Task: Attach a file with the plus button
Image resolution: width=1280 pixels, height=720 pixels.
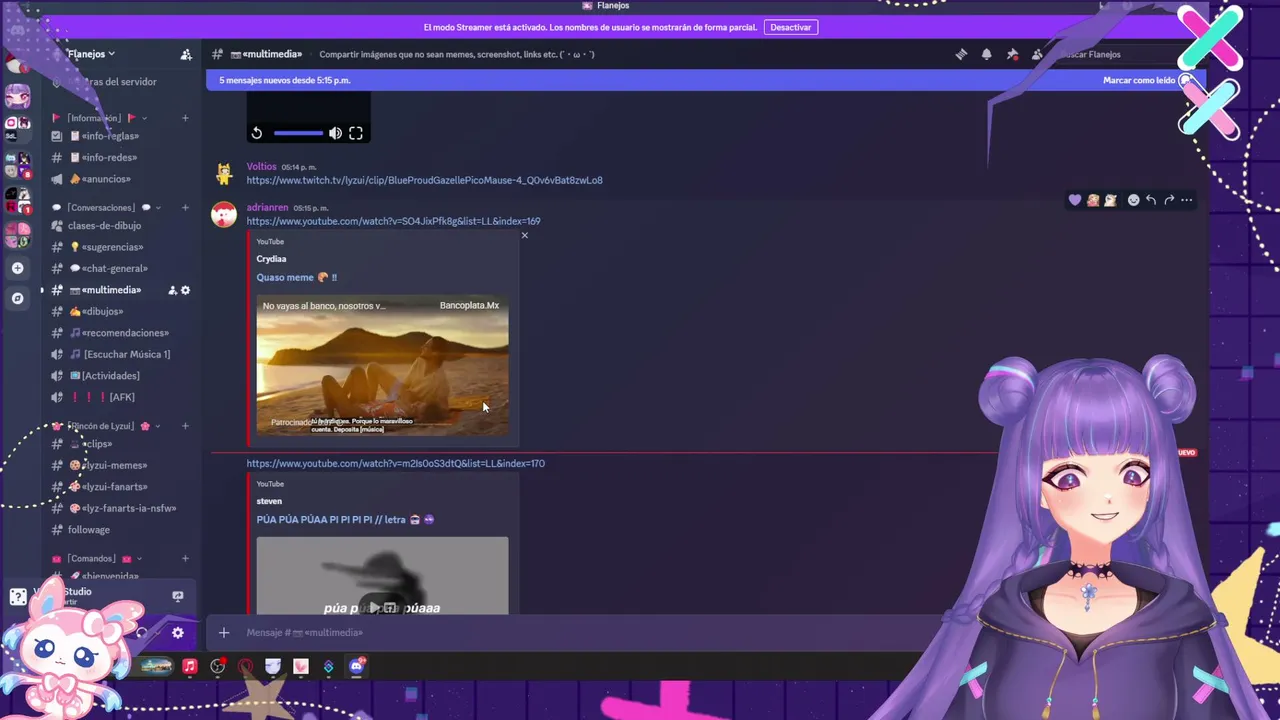Action: (x=224, y=632)
